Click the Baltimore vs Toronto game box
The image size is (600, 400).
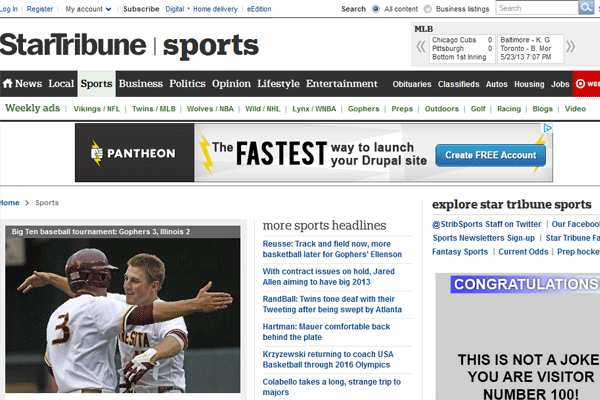[530, 49]
